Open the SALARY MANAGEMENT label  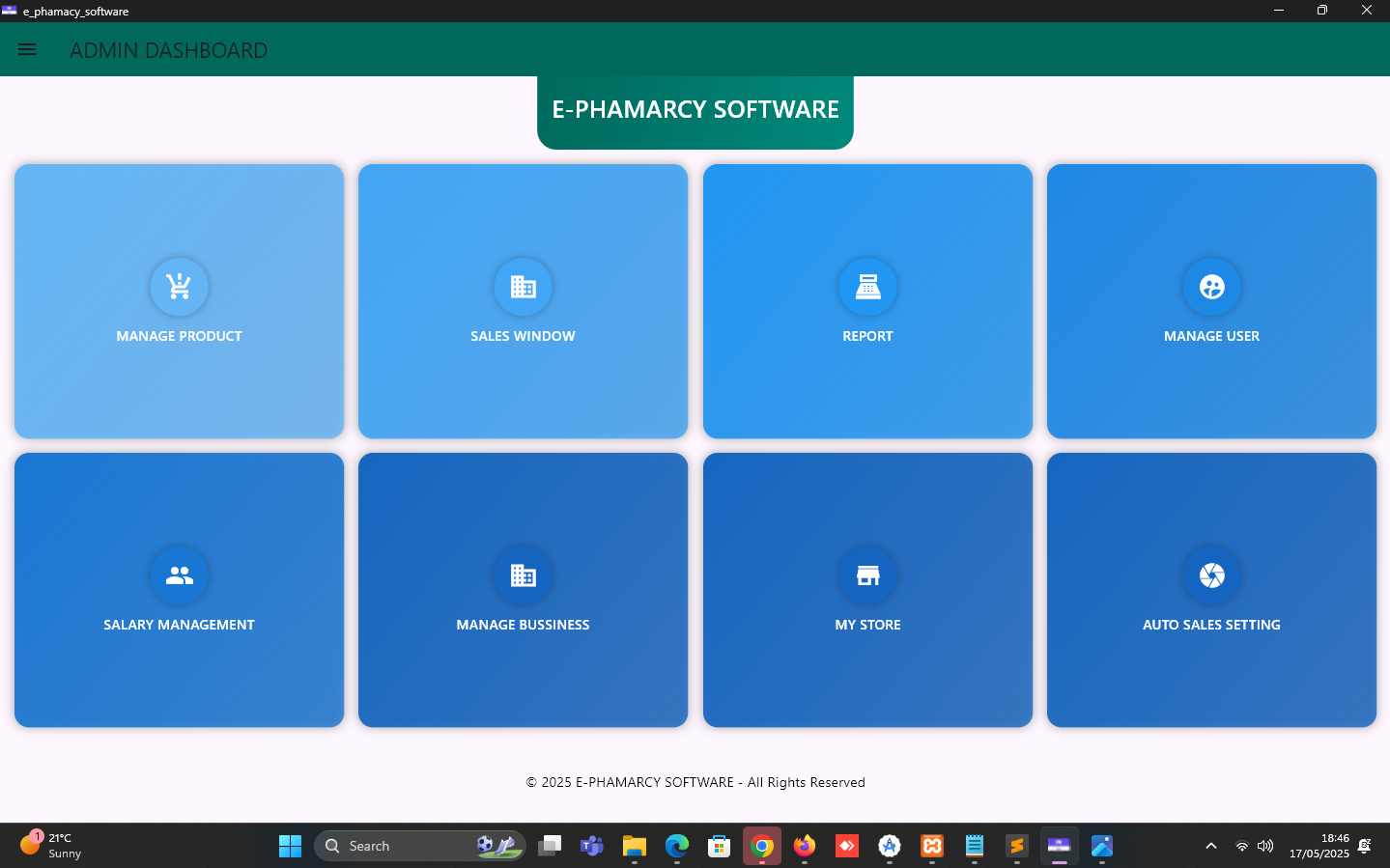point(179,625)
